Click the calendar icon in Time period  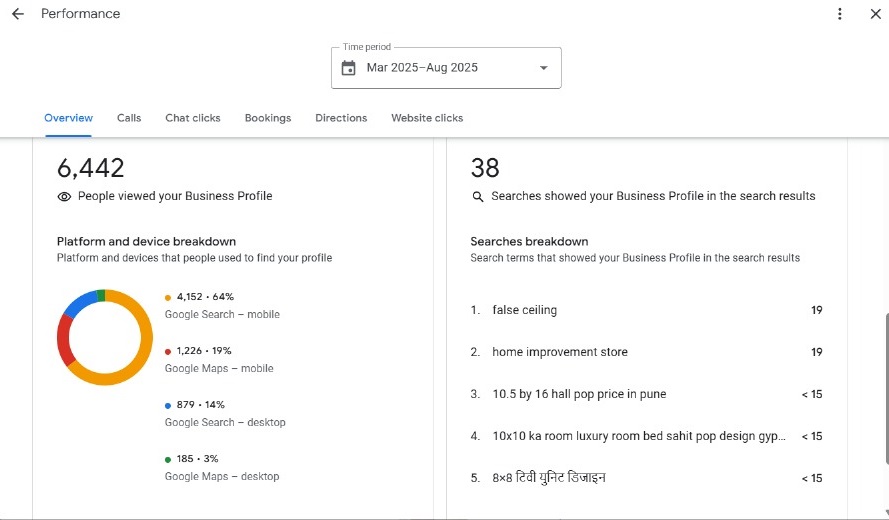coord(348,68)
